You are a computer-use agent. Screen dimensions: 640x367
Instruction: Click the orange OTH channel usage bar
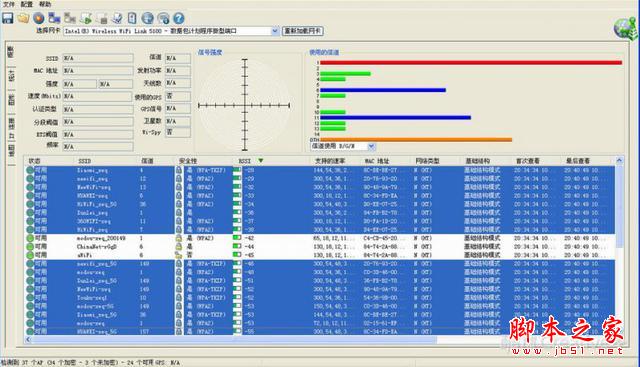(x=416, y=140)
